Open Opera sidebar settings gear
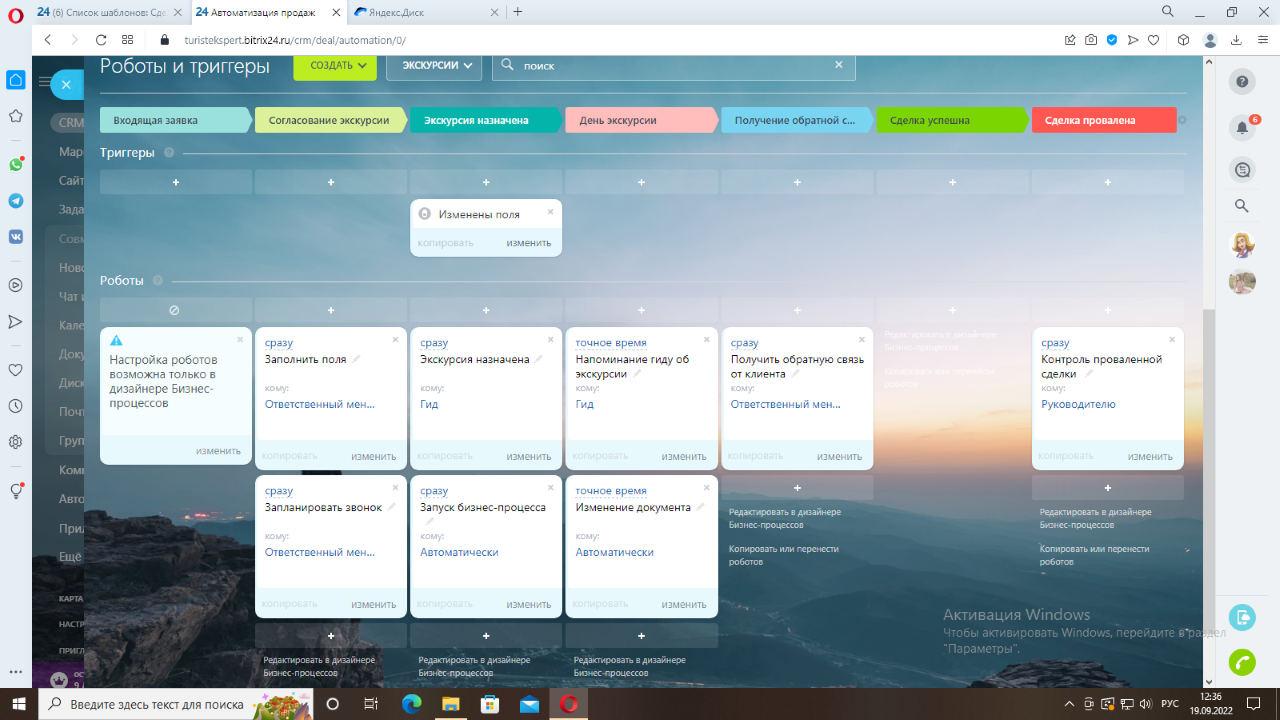Screen dimensions: 1280x720 point(15,442)
